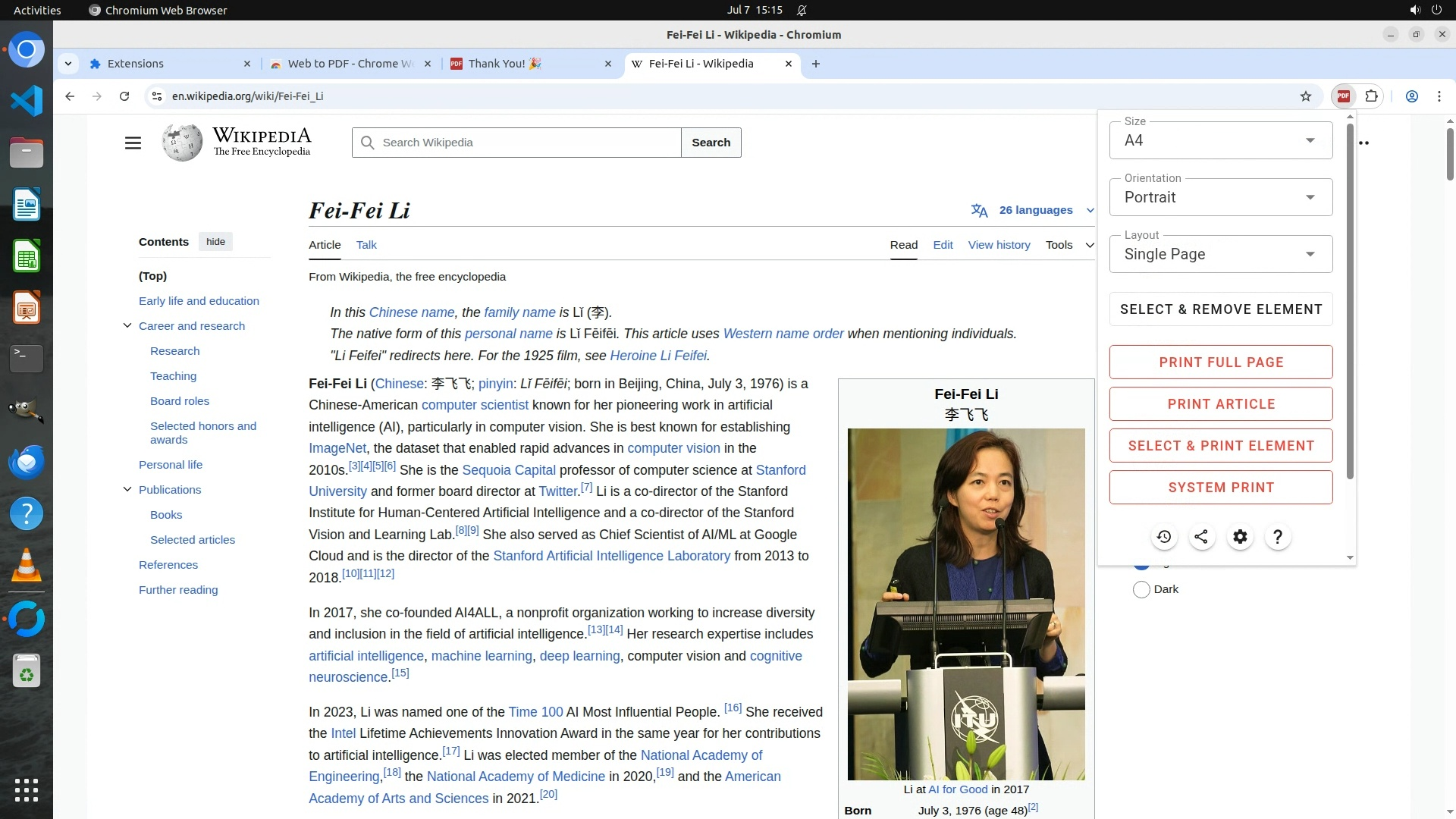Bookmark this page with star icon
Image resolution: width=1456 pixels, height=819 pixels.
coord(1305,96)
